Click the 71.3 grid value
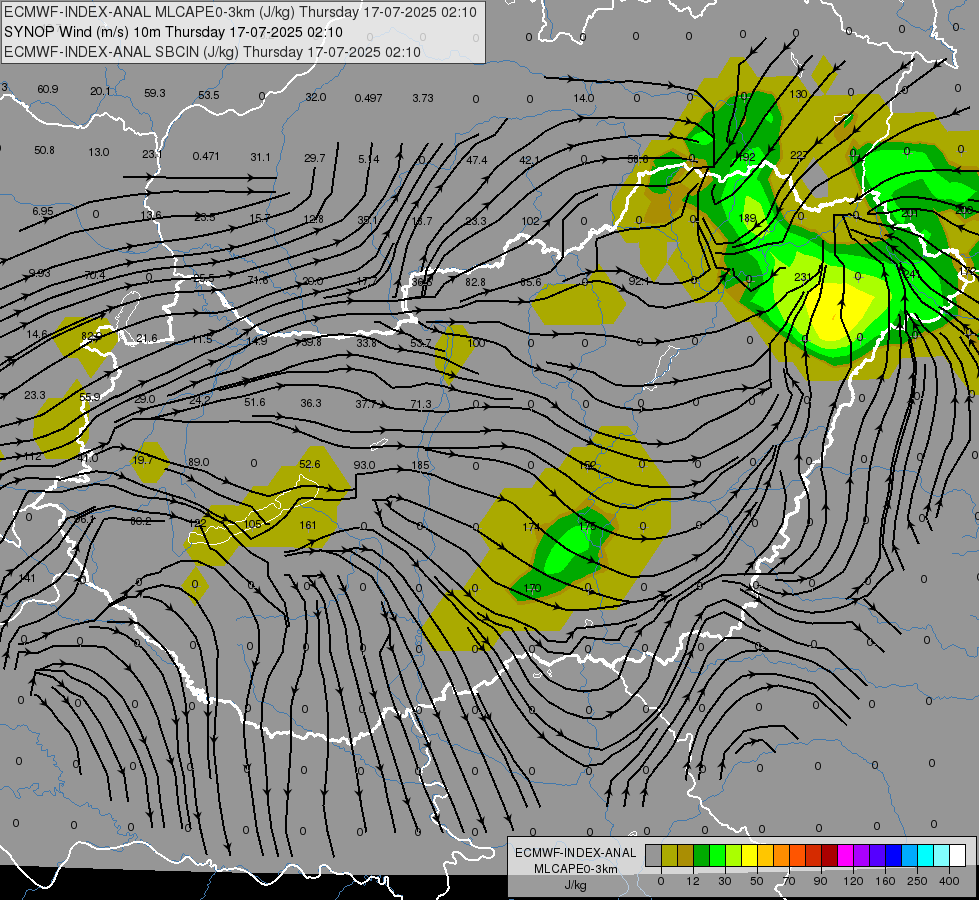Viewport: 979px width, 900px height. click(421, 405)
